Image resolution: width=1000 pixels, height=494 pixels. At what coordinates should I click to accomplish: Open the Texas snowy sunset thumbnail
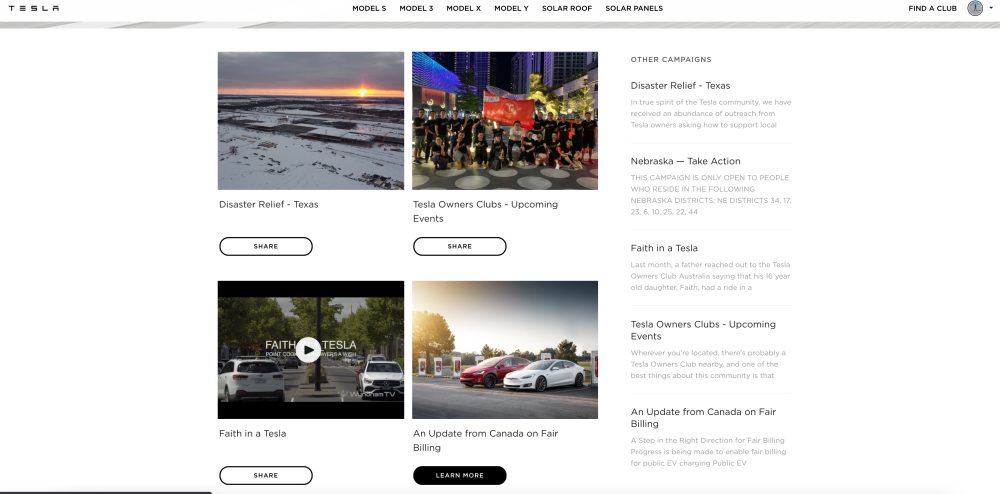(x=311, y=120)
